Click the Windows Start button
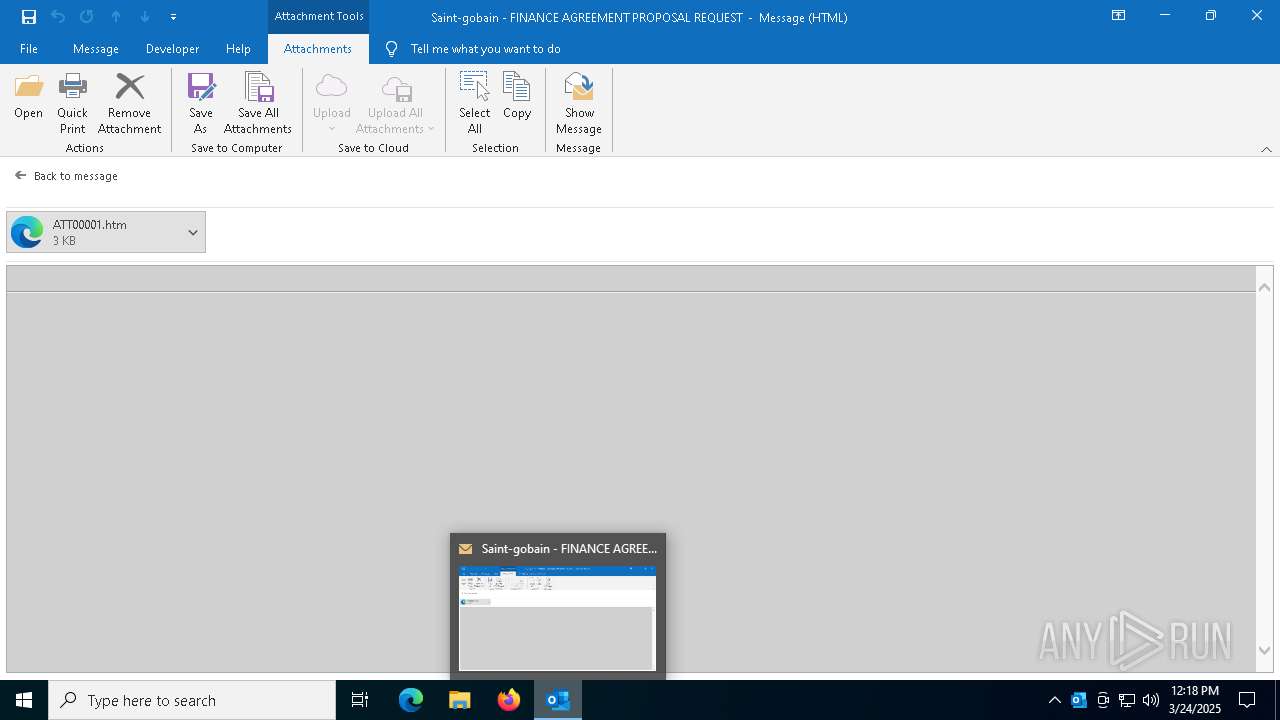This screenshot has height=720, width=1280. tap(24, 700)
